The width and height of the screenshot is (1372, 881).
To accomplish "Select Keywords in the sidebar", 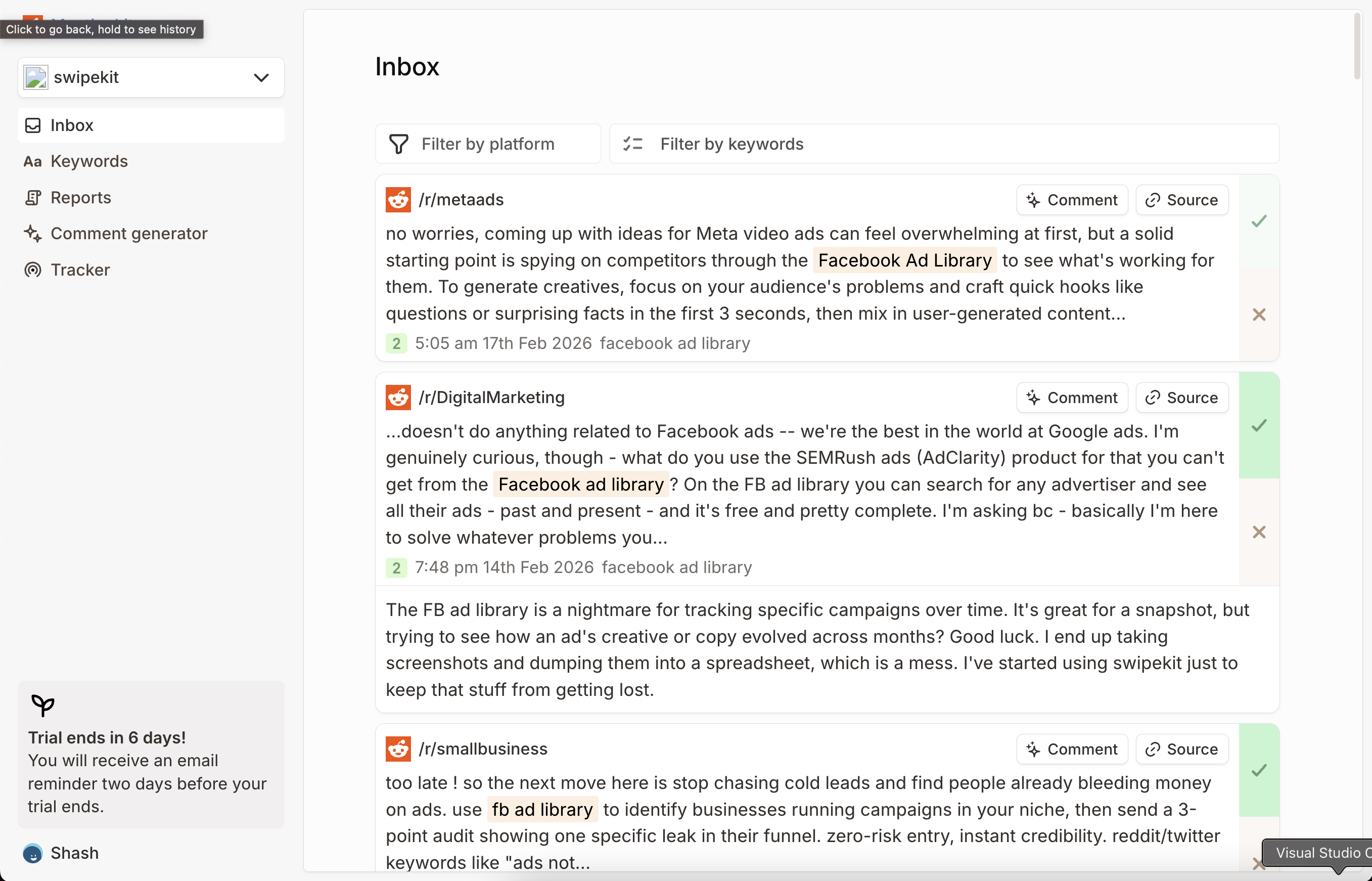I will click(x=89, y=161).
